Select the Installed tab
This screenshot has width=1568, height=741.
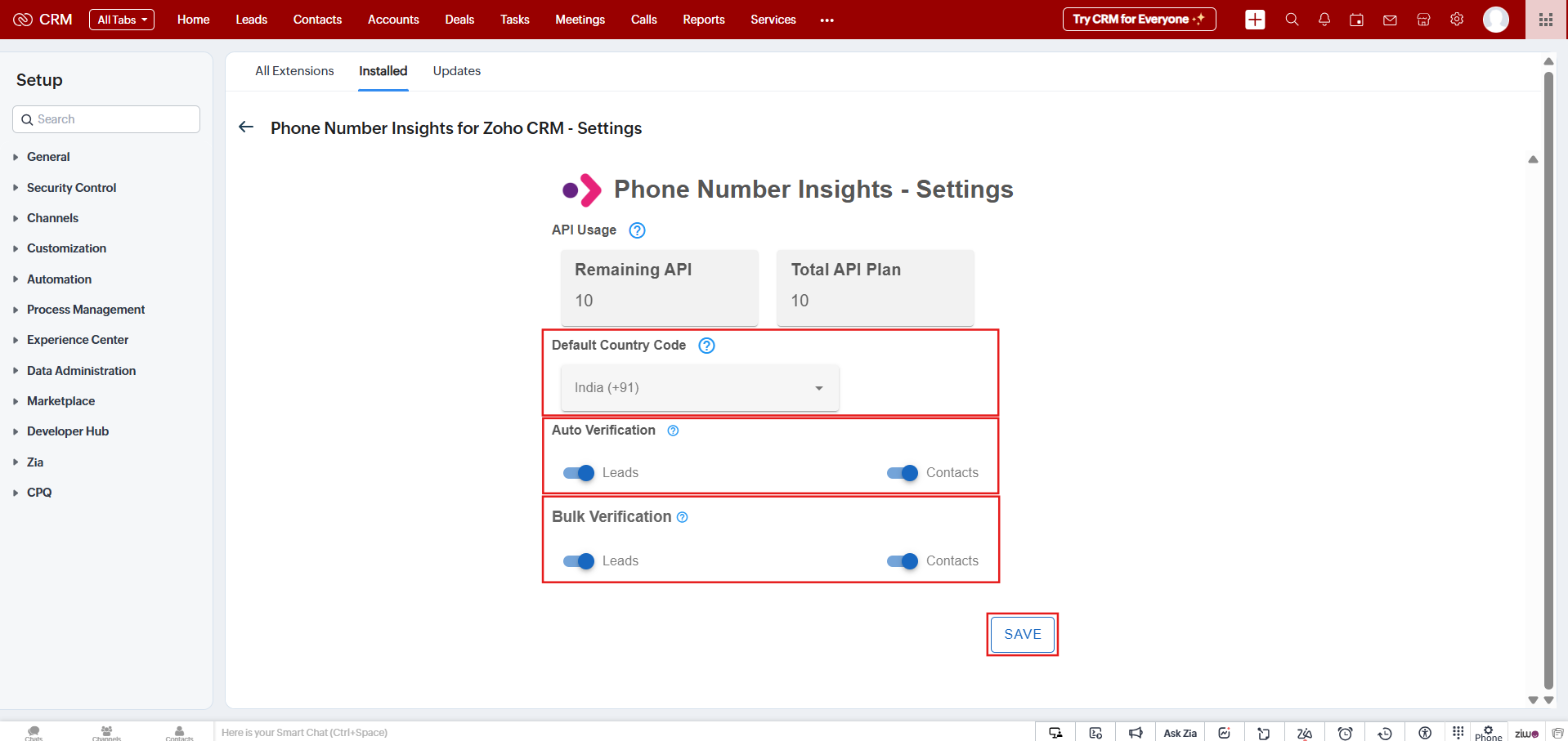tap(383, 71)
